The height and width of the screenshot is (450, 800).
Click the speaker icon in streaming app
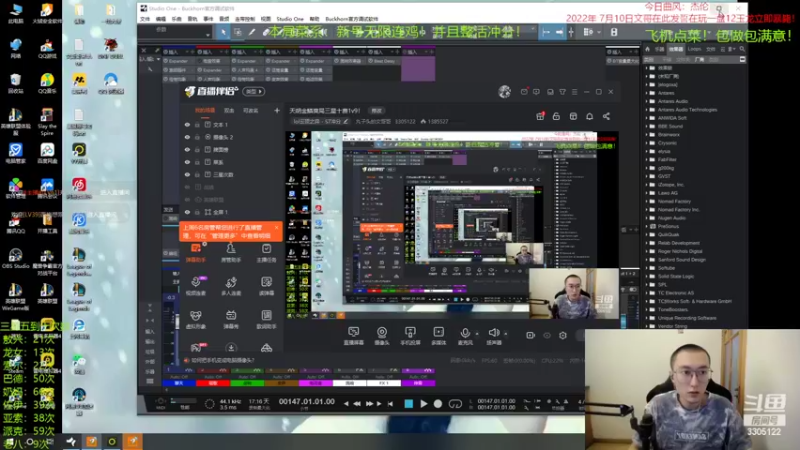(494, 335)
